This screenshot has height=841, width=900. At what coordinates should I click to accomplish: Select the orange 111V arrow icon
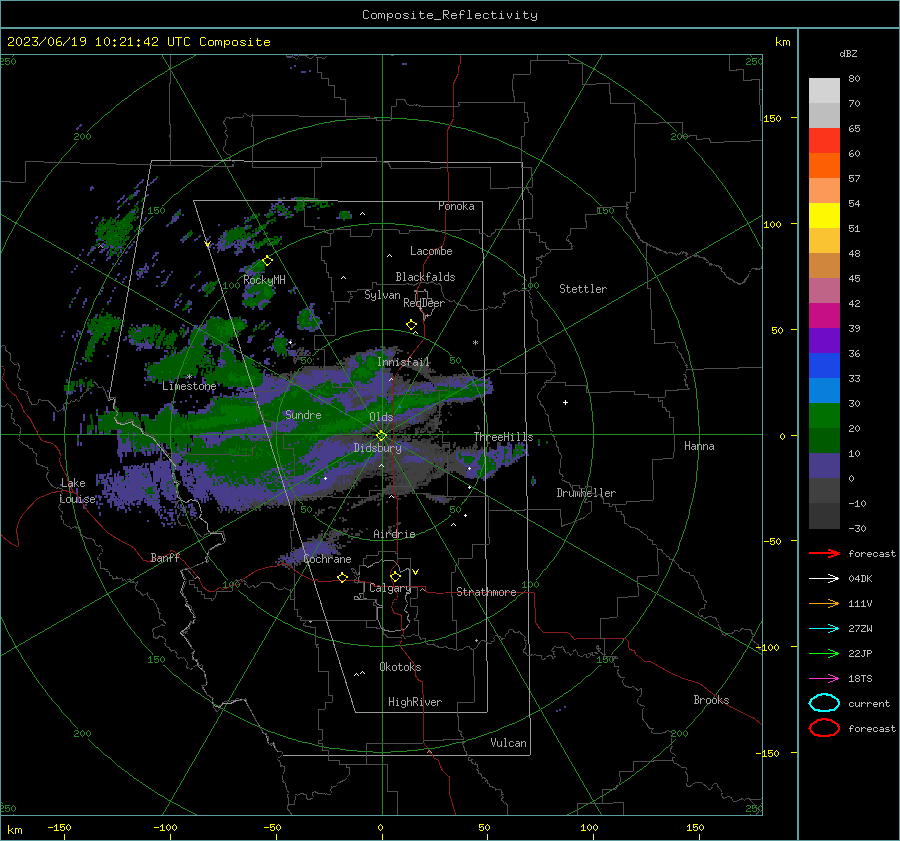coord(824,603)
